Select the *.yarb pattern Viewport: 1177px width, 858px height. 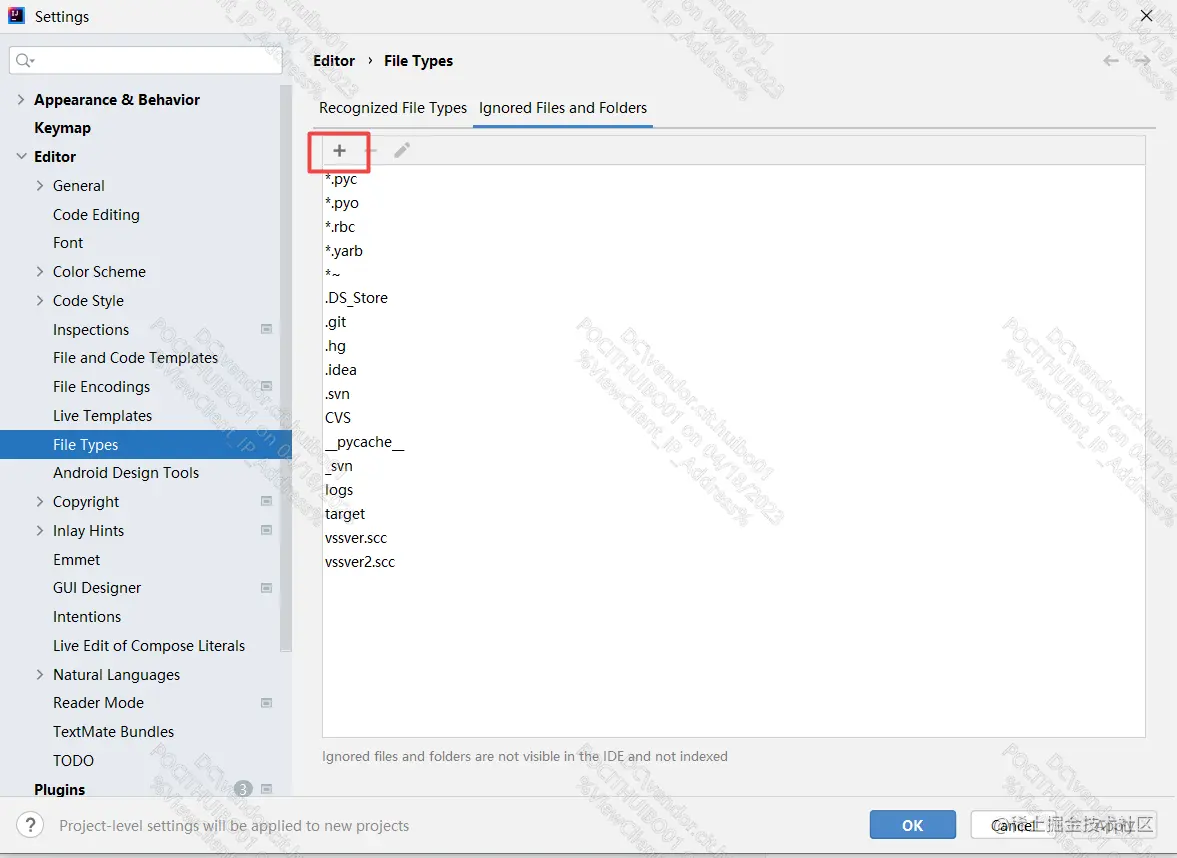pos(344,251)
